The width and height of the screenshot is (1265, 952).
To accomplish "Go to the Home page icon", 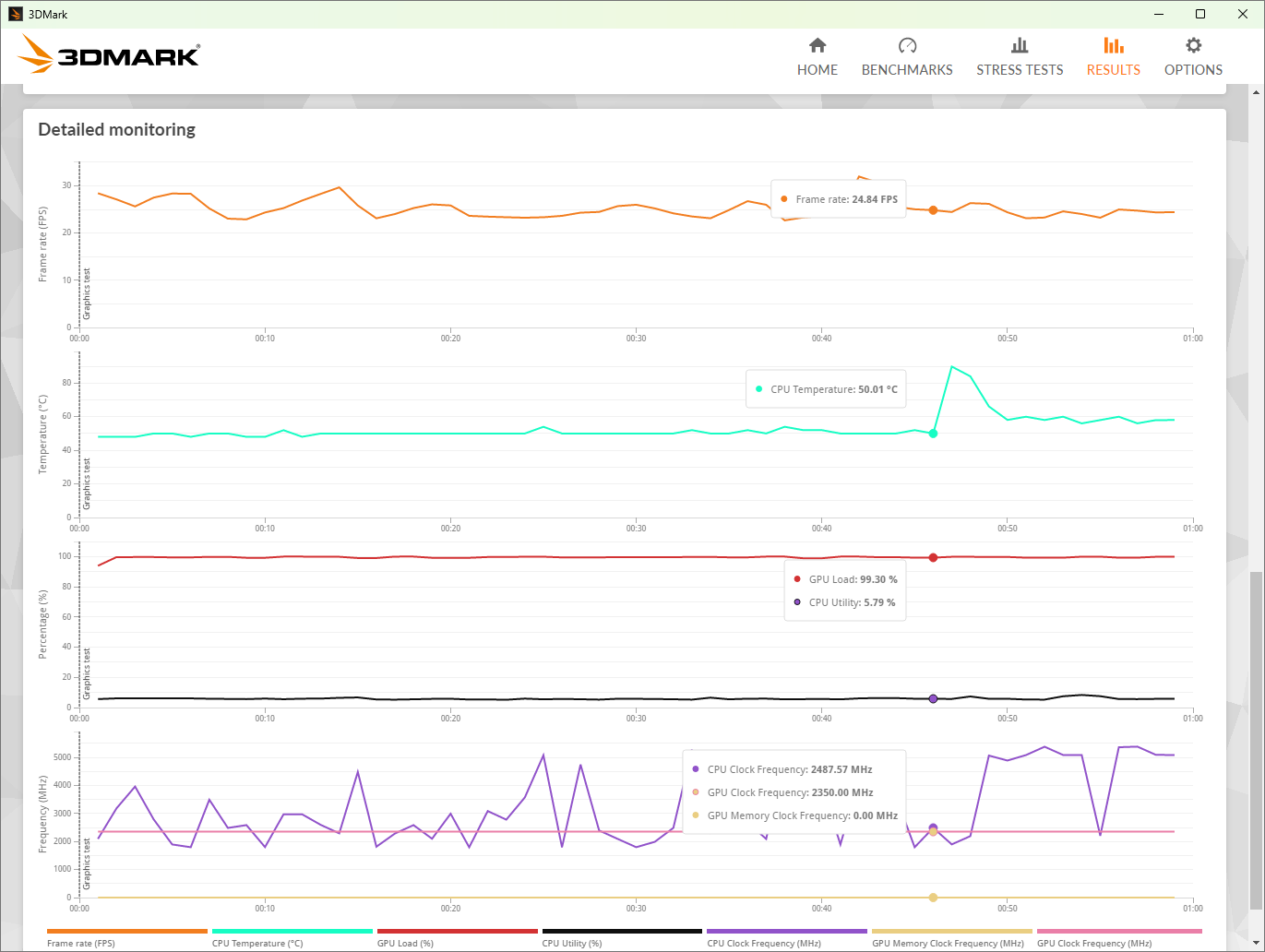I will tap(817, 46).
